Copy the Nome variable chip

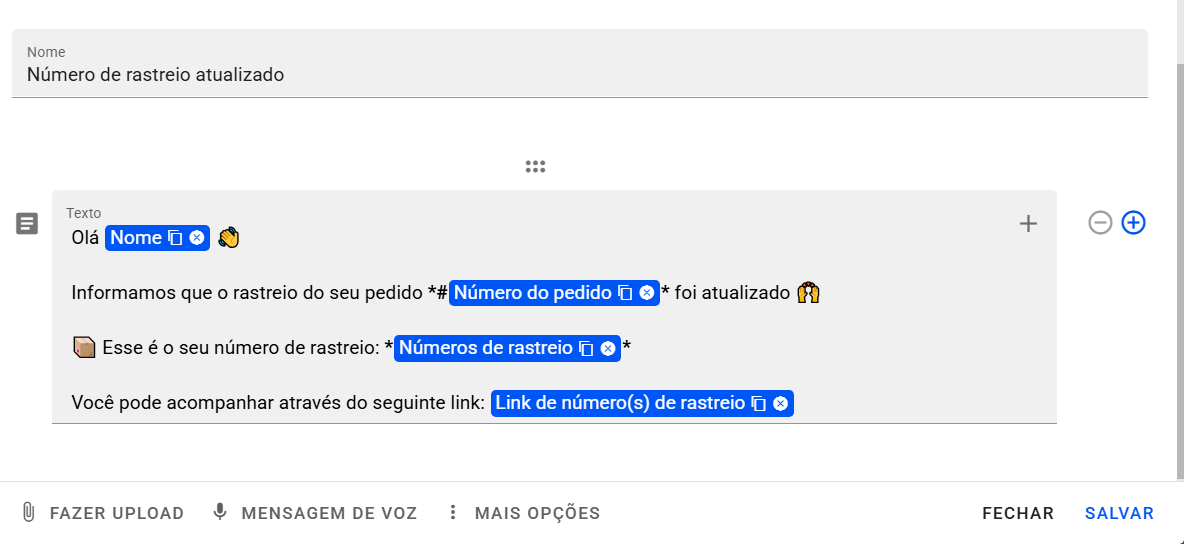175,238
